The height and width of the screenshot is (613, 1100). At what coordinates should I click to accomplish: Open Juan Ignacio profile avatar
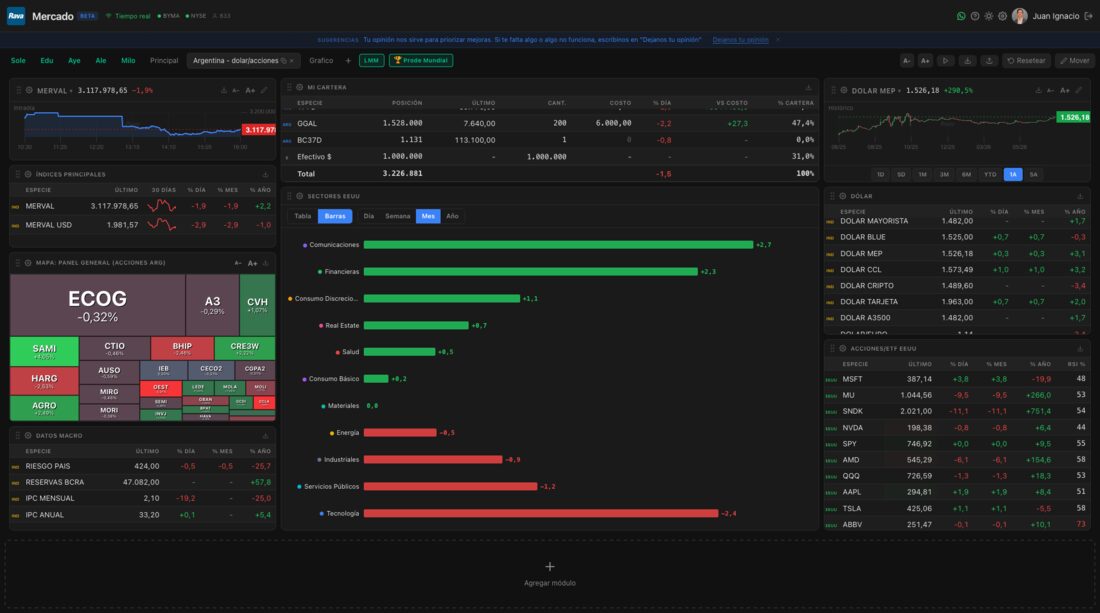point(1019,16)
